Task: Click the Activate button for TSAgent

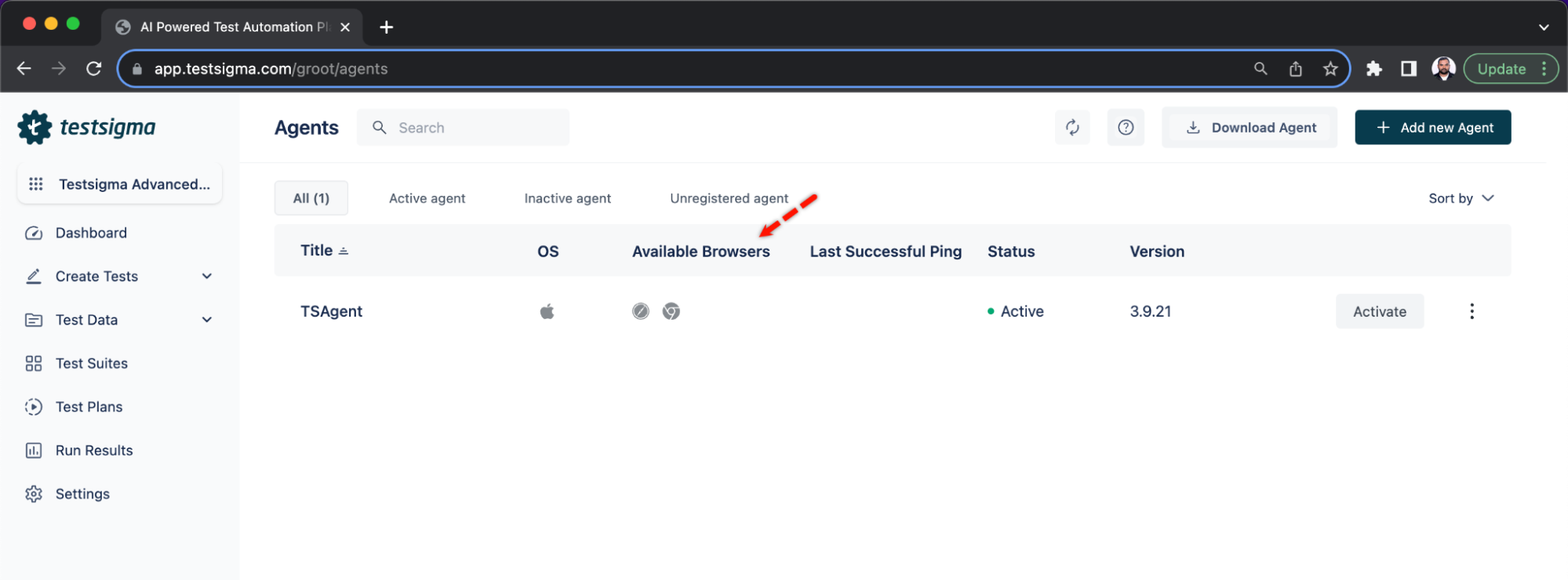Action: (x=1380, y=311)
